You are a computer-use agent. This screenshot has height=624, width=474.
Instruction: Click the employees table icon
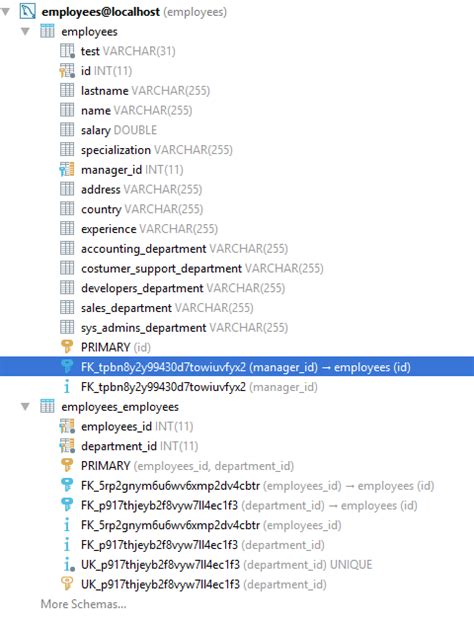(x=47, y=31)
